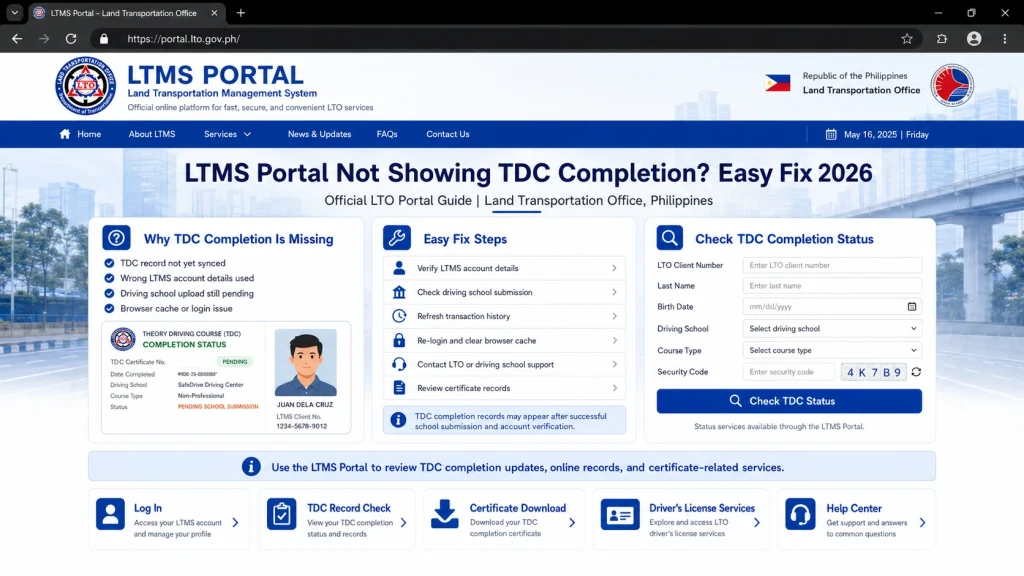Viewport: 1024px width, 576px height.
Task: Expand Check driving school submission chevron
Action: (x=614, y=292)
